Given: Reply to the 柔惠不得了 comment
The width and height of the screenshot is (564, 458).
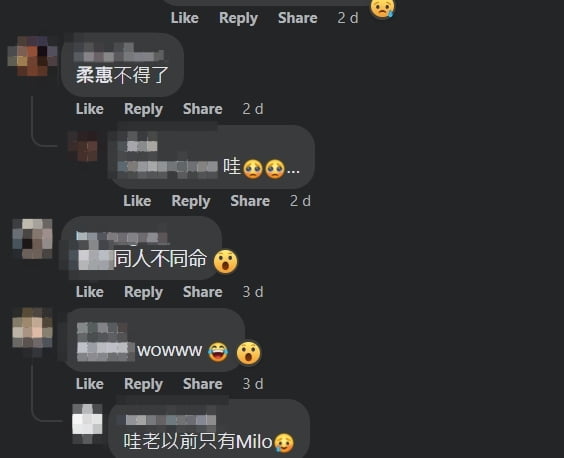Looking at the screenshot, I should click(x=144, y=109).
